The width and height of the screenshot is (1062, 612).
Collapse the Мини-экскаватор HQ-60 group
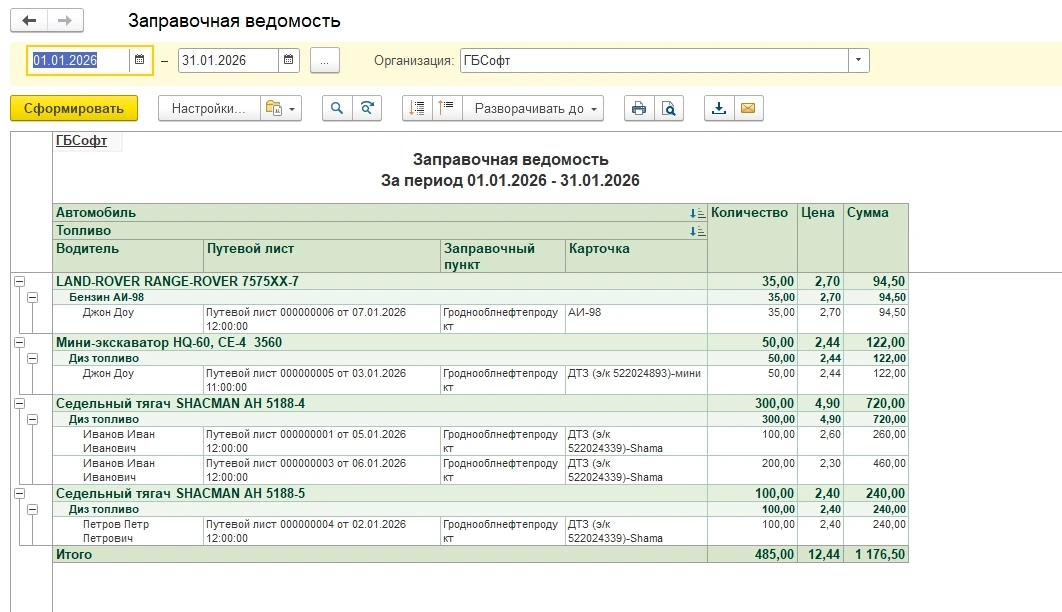point(19,343)
